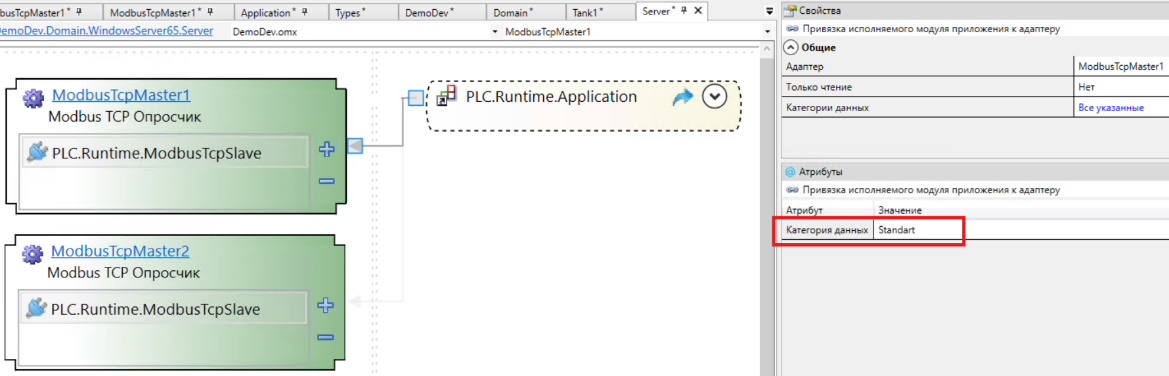Click the Атрибуты panel title

click(x=821, y=172)
